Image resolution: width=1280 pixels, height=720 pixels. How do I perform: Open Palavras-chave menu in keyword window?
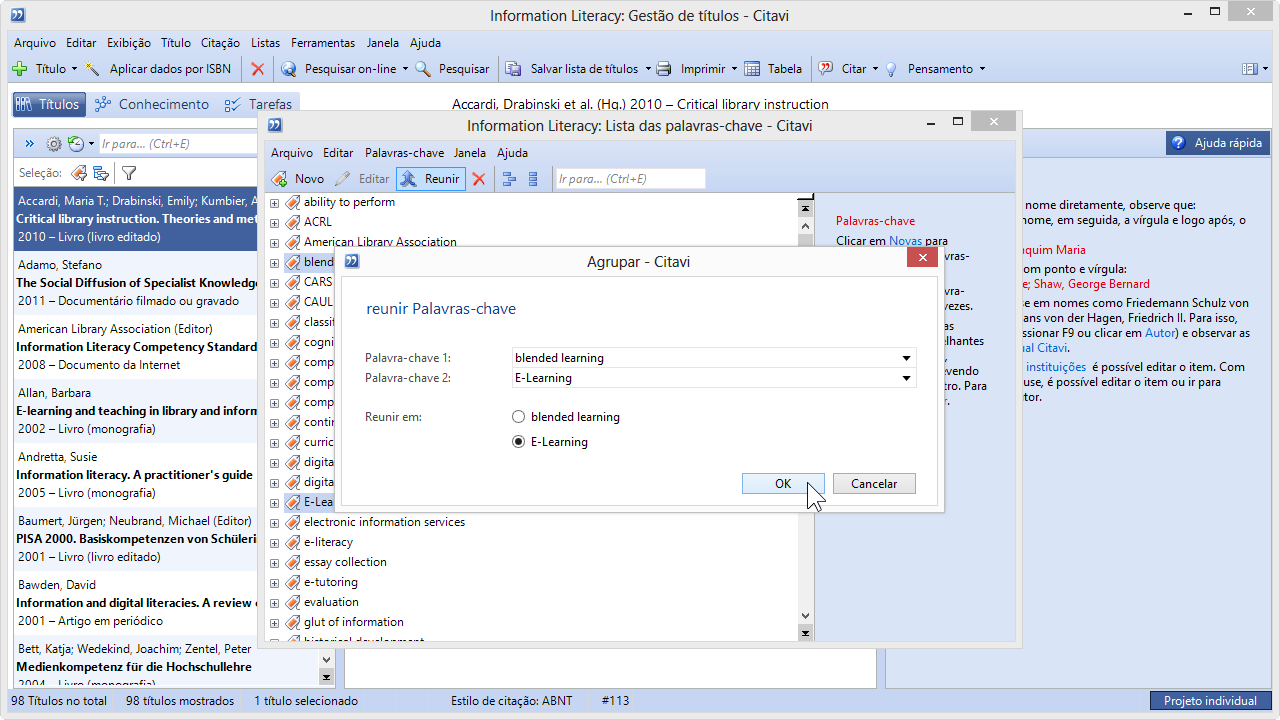(404, 153)
